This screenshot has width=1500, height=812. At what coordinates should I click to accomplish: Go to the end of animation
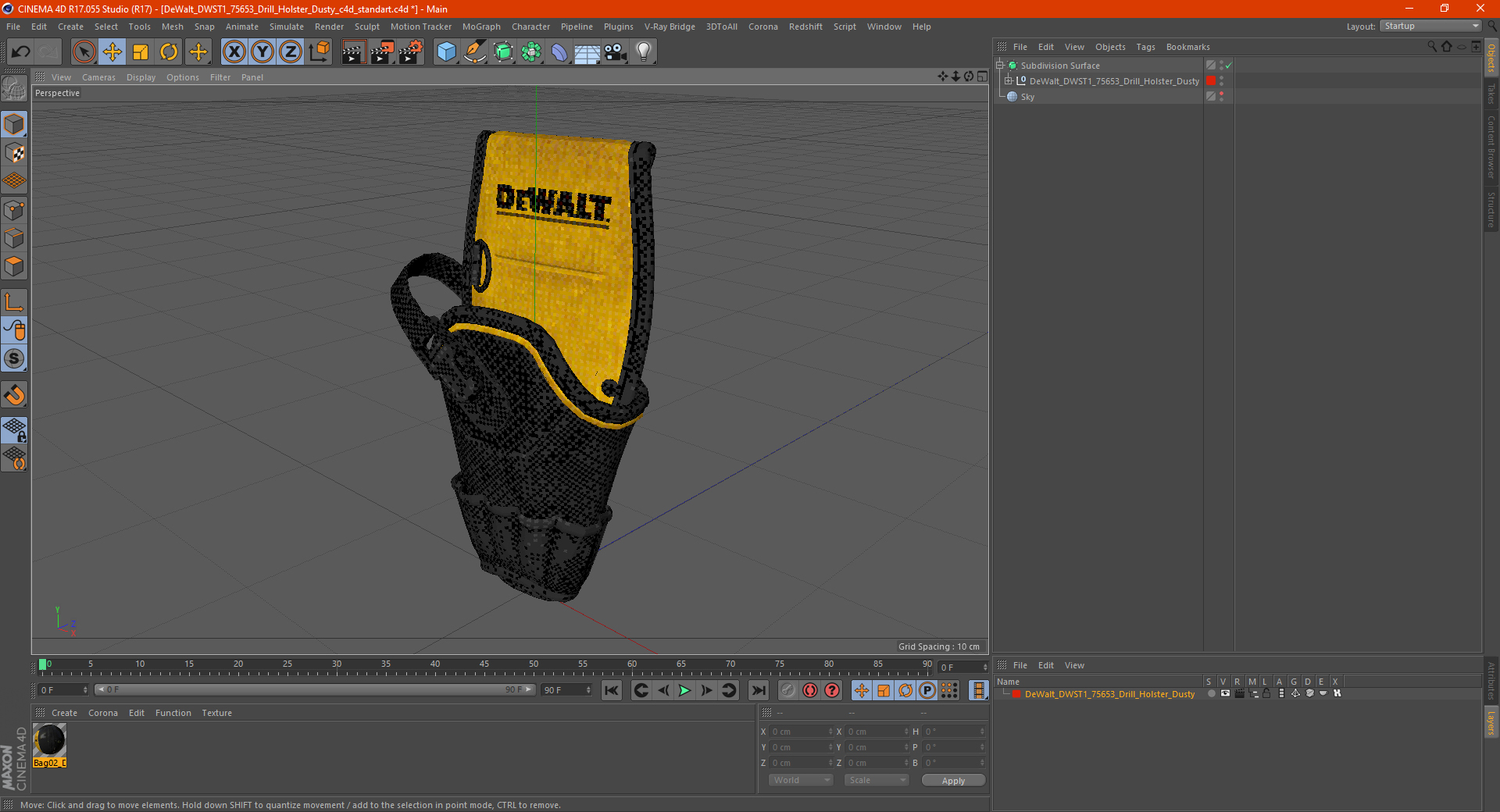(x=758, y=690)
